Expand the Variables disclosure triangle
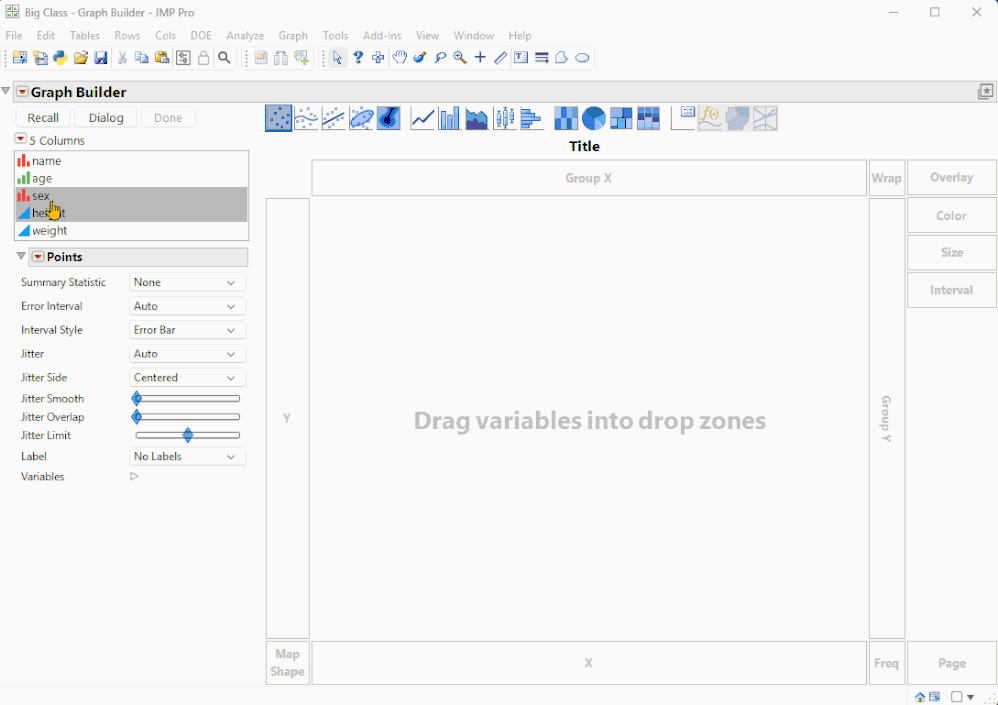998x705 pixels. (x=135, y=477)
